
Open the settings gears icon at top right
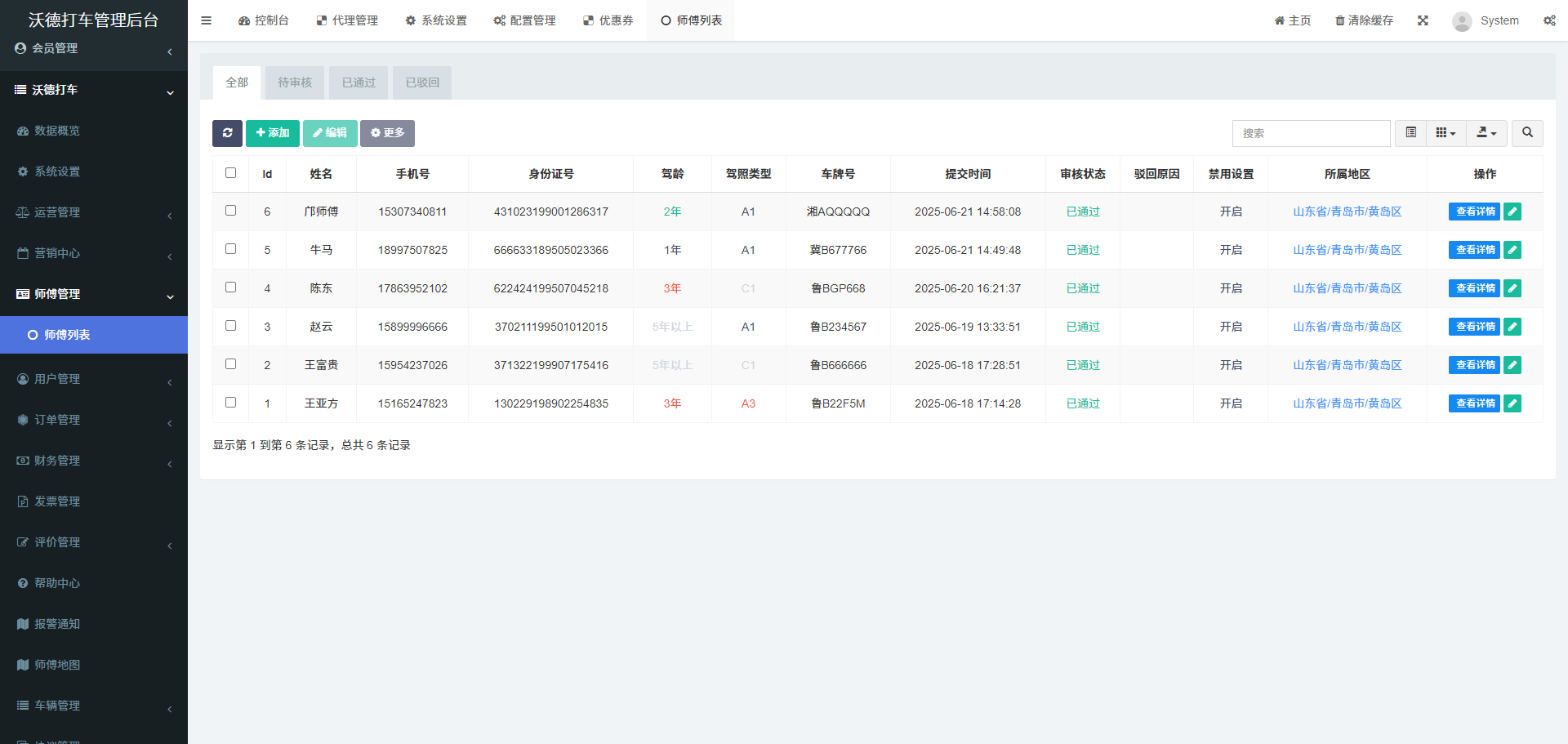(x=1549, y=20)
